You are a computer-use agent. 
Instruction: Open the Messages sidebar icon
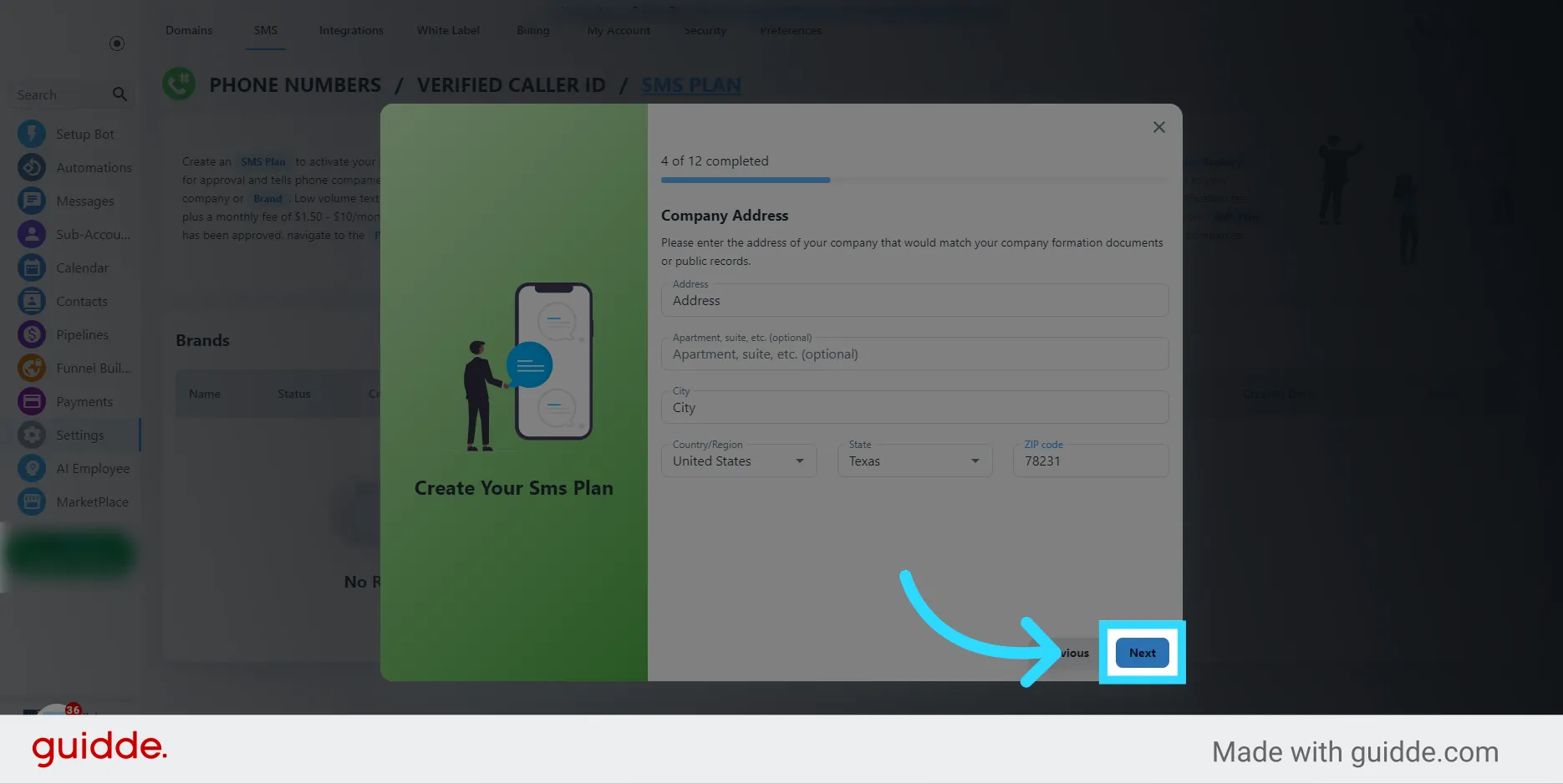[x=32, y=201]
